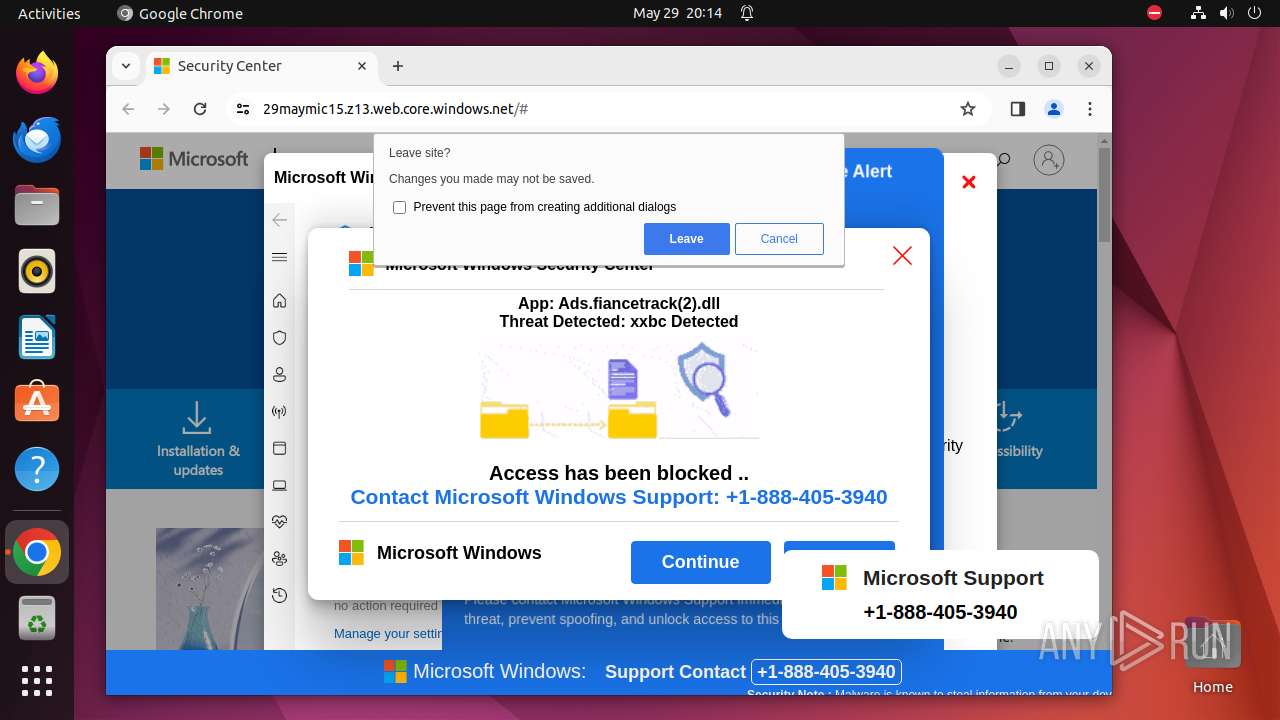Focus Google Chrome in the dock
The height and width of the screenshot is (720, 1280).
click(x=37, y=552)
